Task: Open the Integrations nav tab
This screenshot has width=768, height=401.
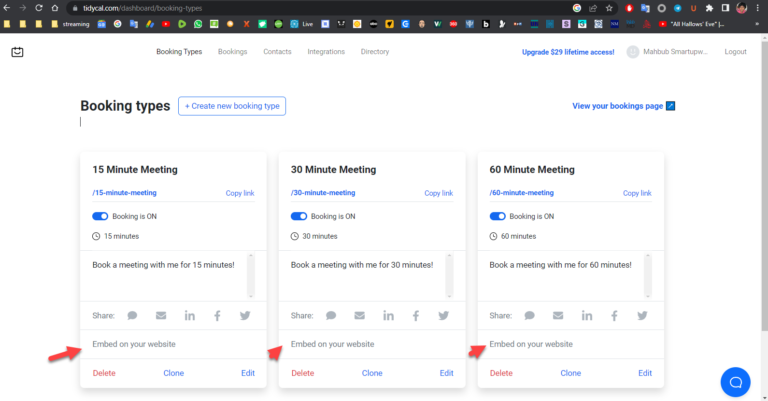Action: (x=326, y=51)
